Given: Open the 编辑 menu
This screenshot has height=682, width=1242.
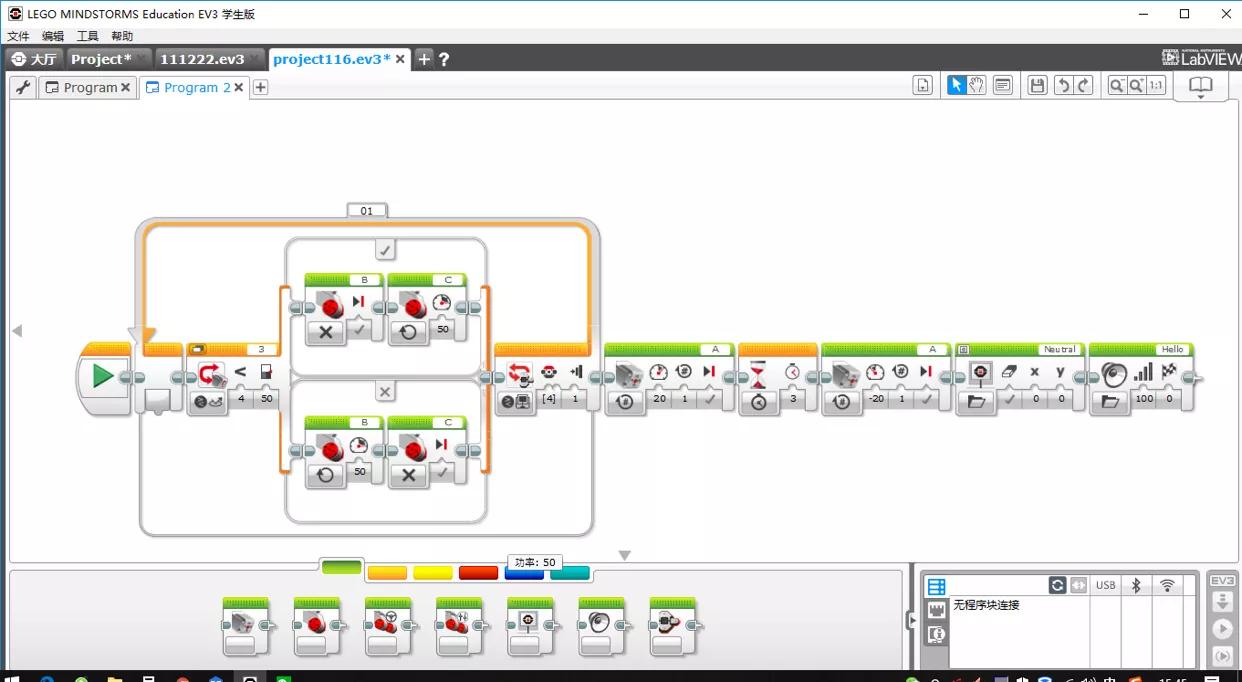Looking at the screenshot, I should click(x=53, y=36).
